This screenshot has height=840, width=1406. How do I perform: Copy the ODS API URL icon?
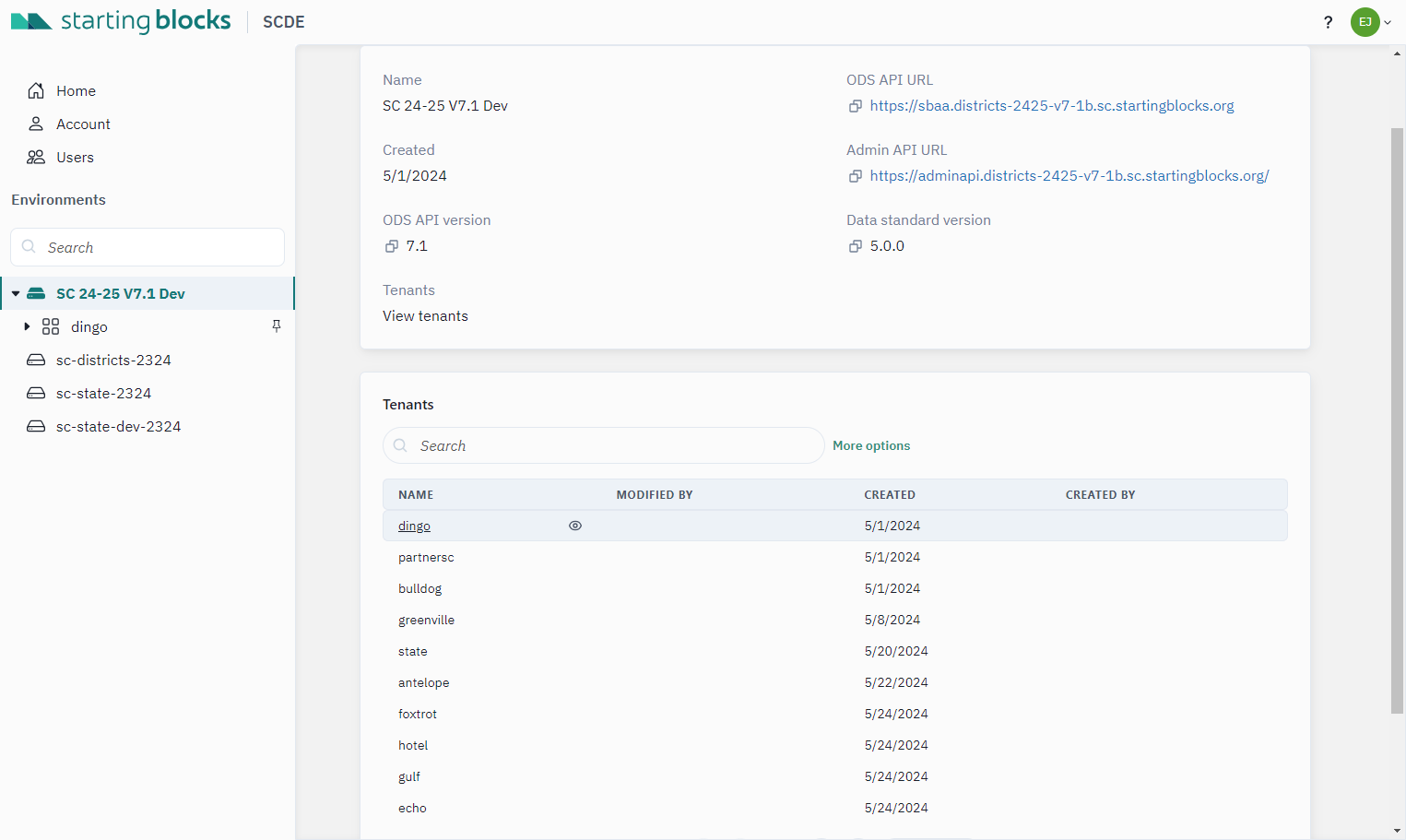coord(856,106)
